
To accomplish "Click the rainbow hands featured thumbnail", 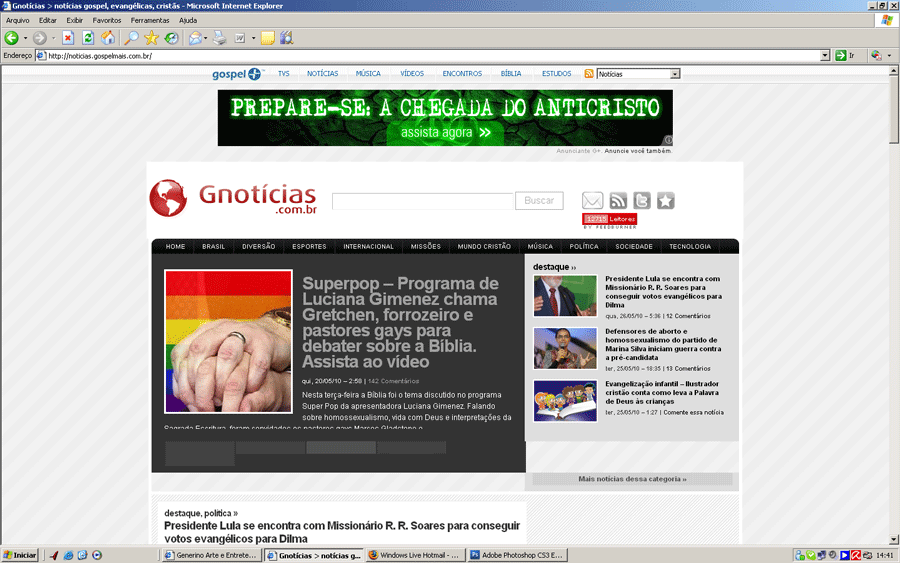I will 228,341.
